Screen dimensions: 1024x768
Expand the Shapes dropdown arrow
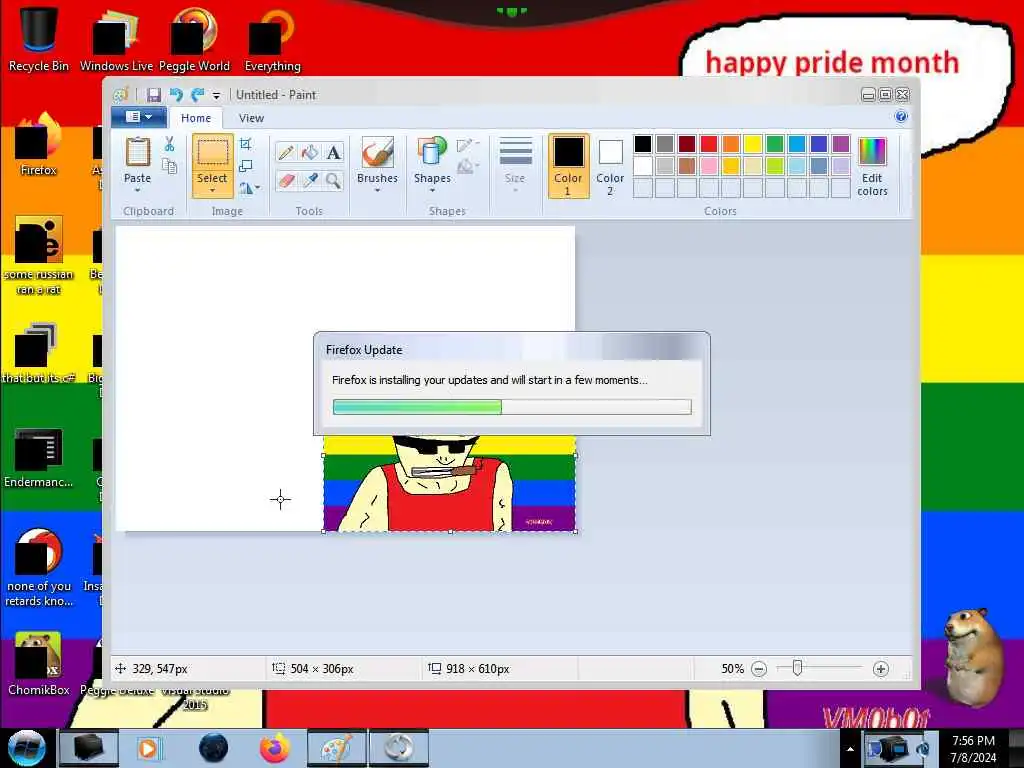point(432,190)
